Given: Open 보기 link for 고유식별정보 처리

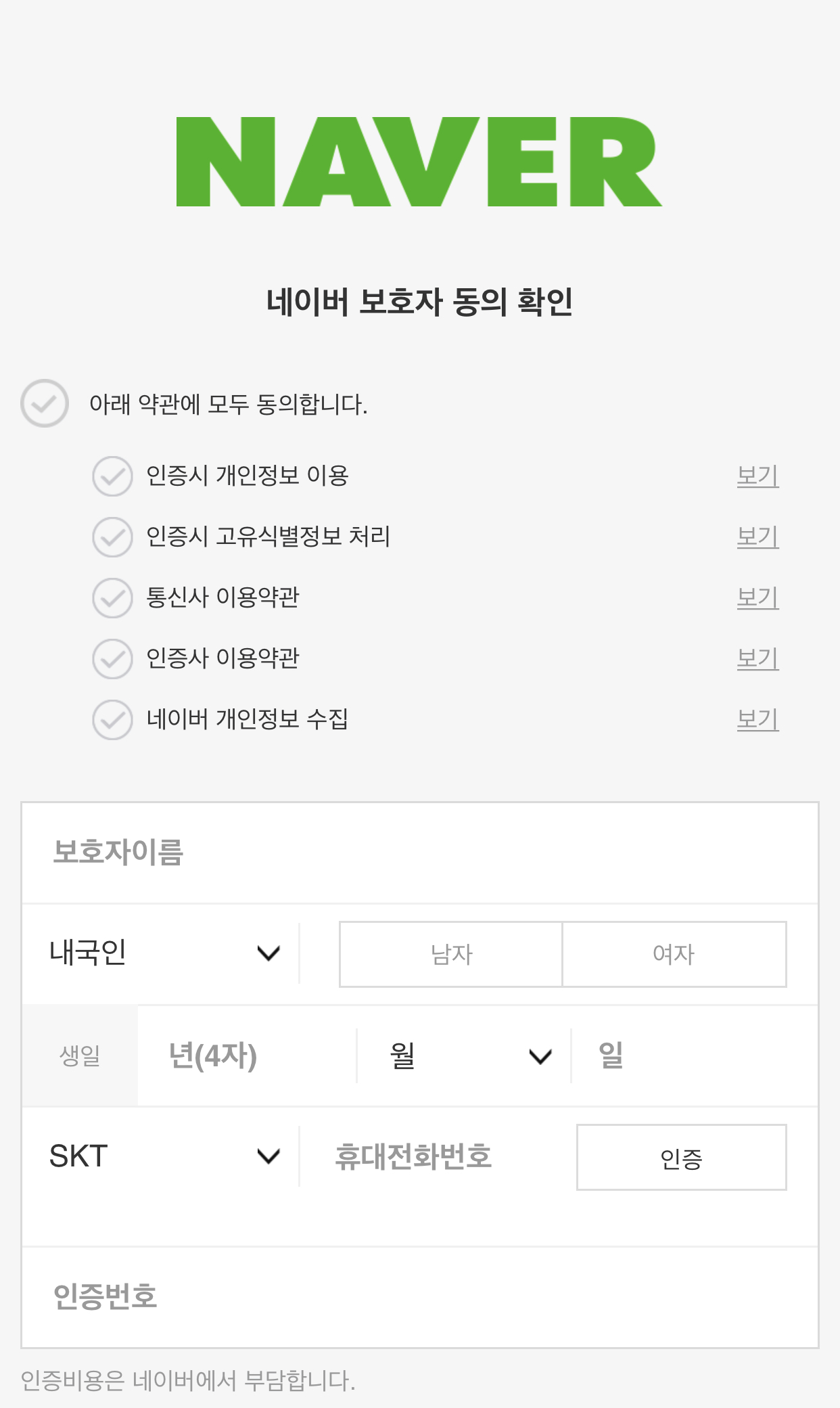Looking at the screenshot, I should (x=757, y=537).
